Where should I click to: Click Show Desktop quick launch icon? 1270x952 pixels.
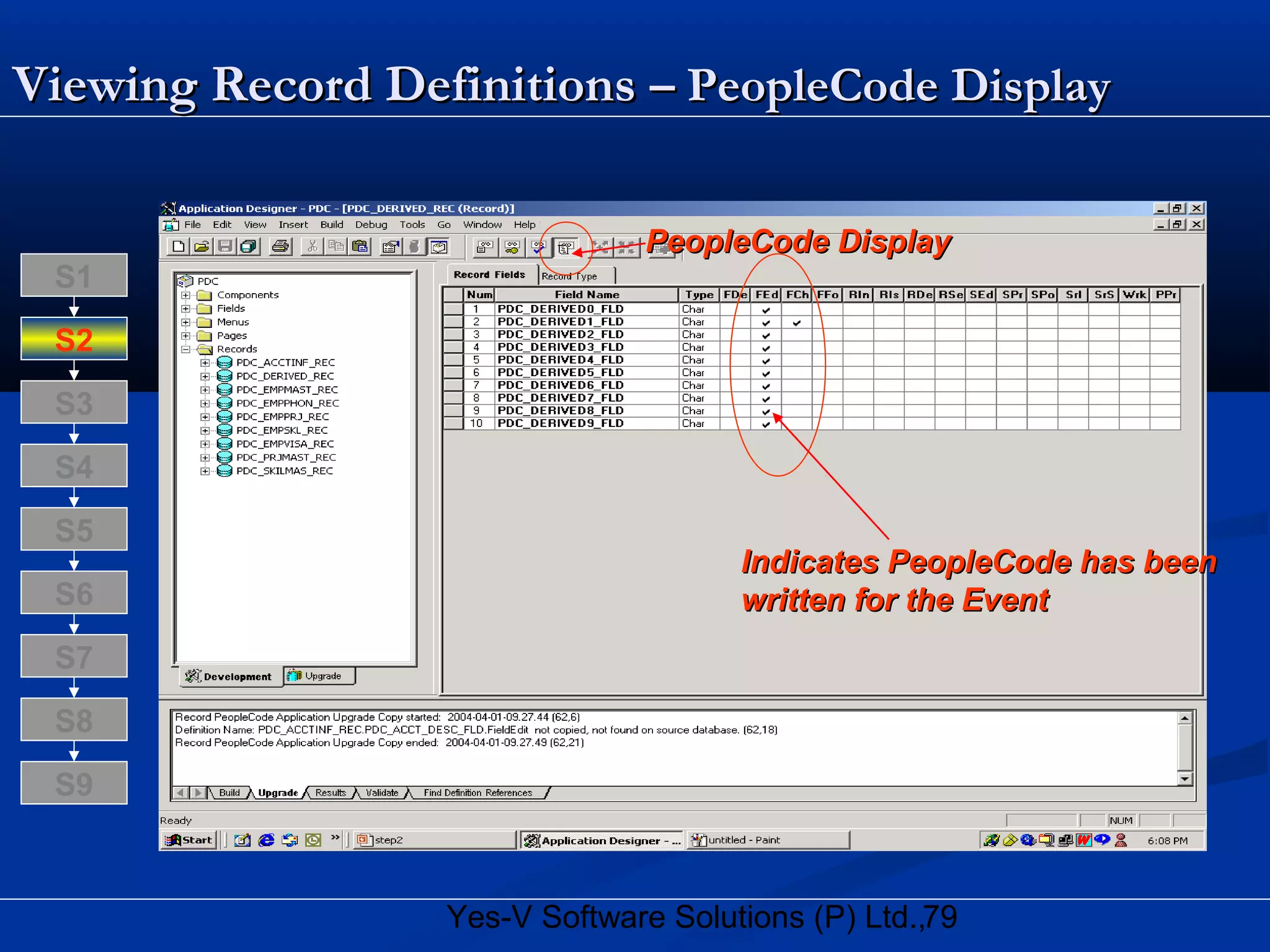pyautogui.click(x=242, y=840)
